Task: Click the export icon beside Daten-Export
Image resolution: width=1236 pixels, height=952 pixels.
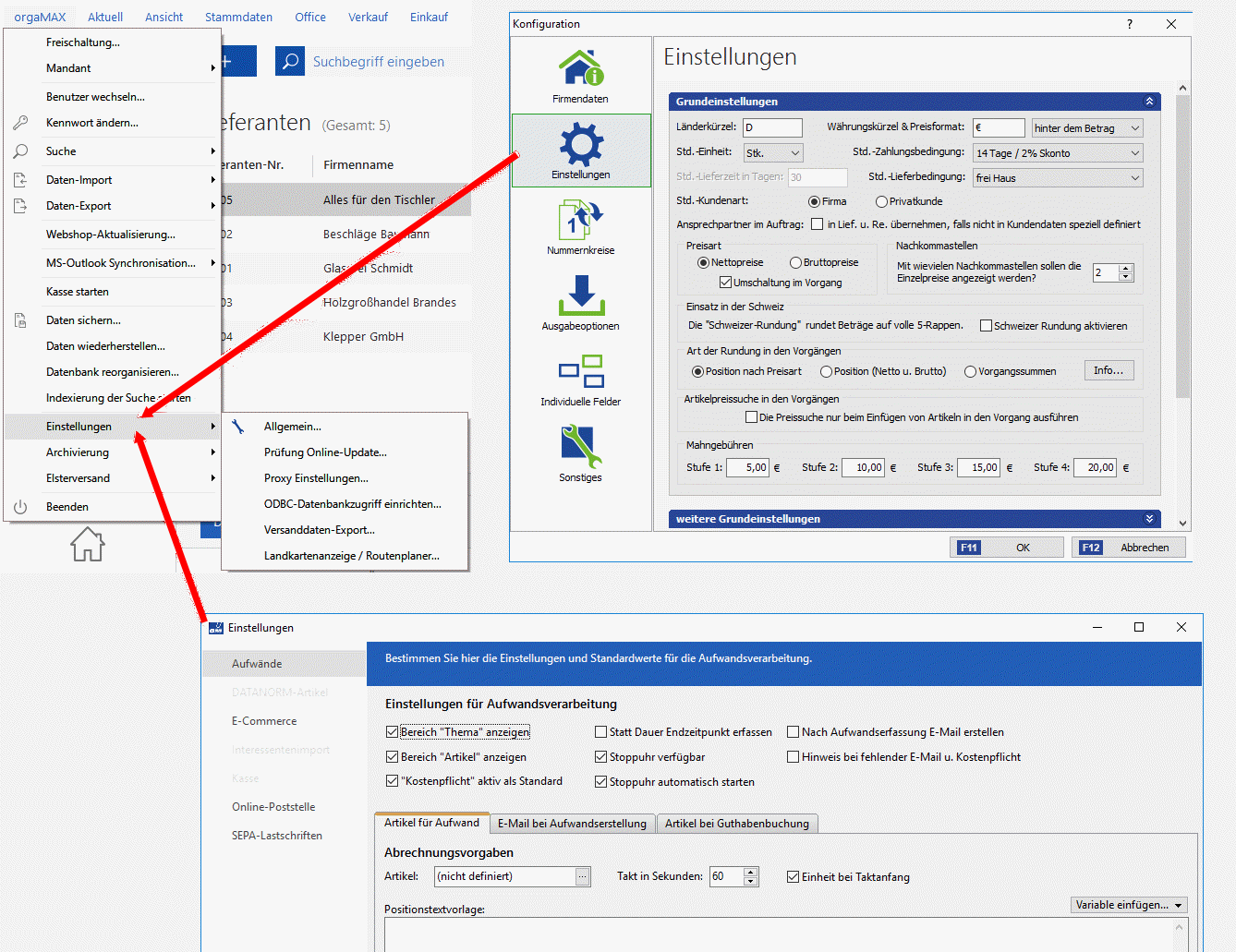Action: [20, 206]
